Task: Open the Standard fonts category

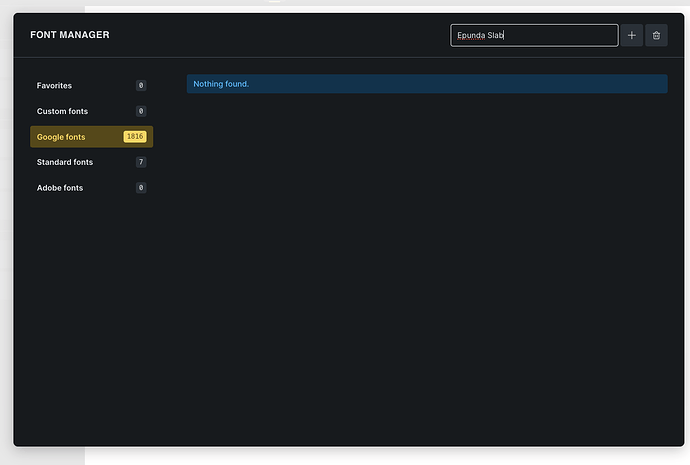Action: pyautogui.click(x=92, y=162)
